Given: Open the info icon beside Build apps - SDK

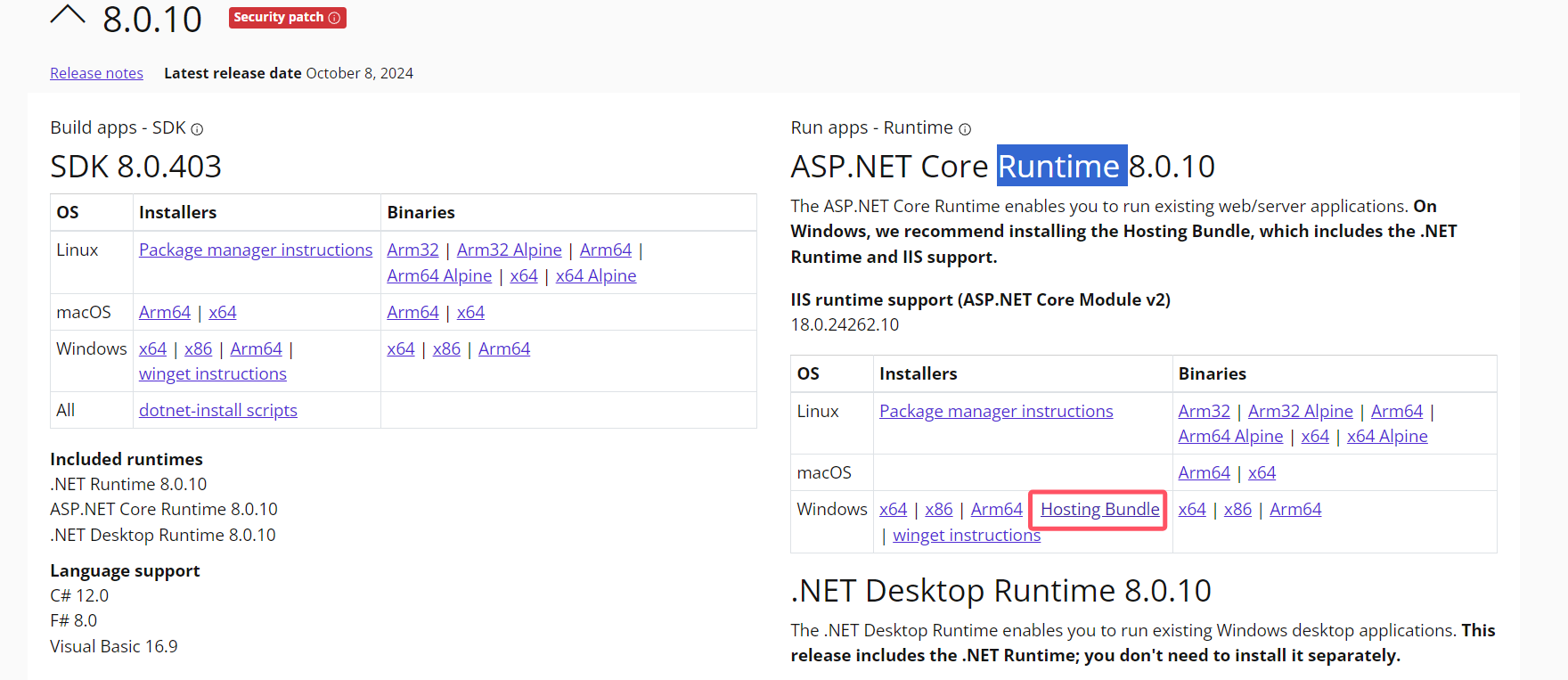Looking at the screenshot, I should [x=197, y=129].
